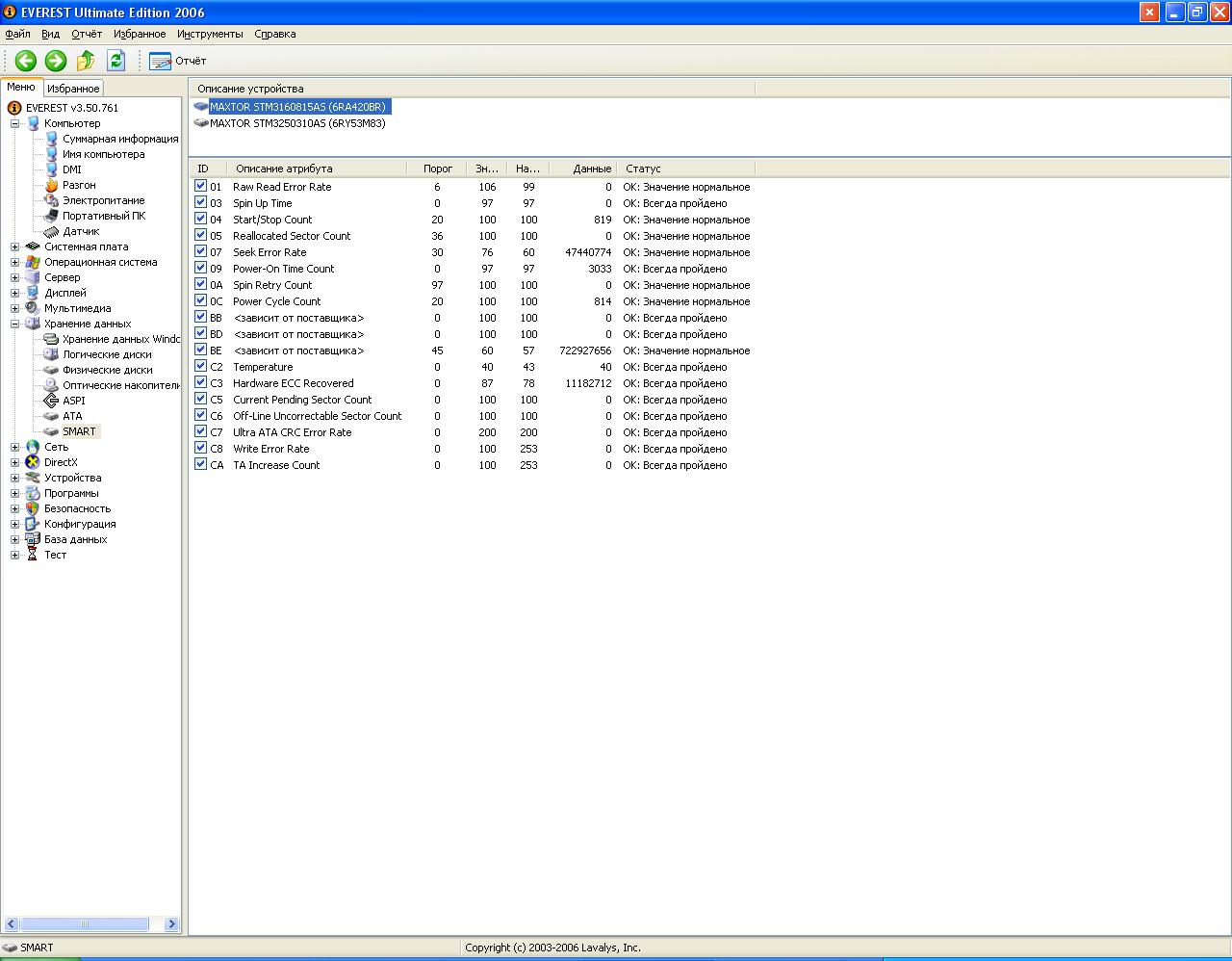Click the Физические диски icon
Screen dimensions: 1232x961
coord(52,370)
